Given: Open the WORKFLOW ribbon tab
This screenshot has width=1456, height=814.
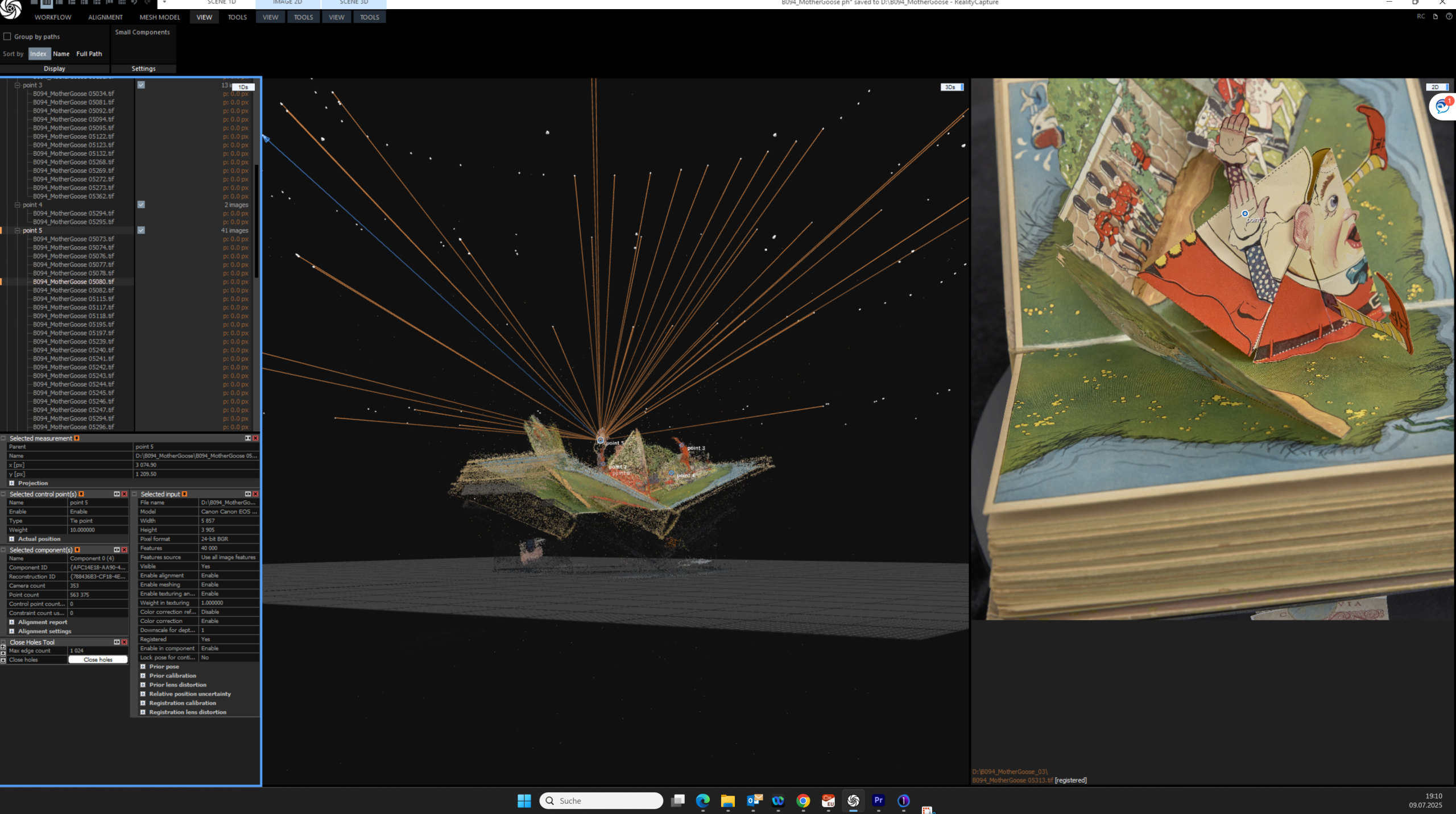Looking at the screenshot, I should tap(53, 17).
